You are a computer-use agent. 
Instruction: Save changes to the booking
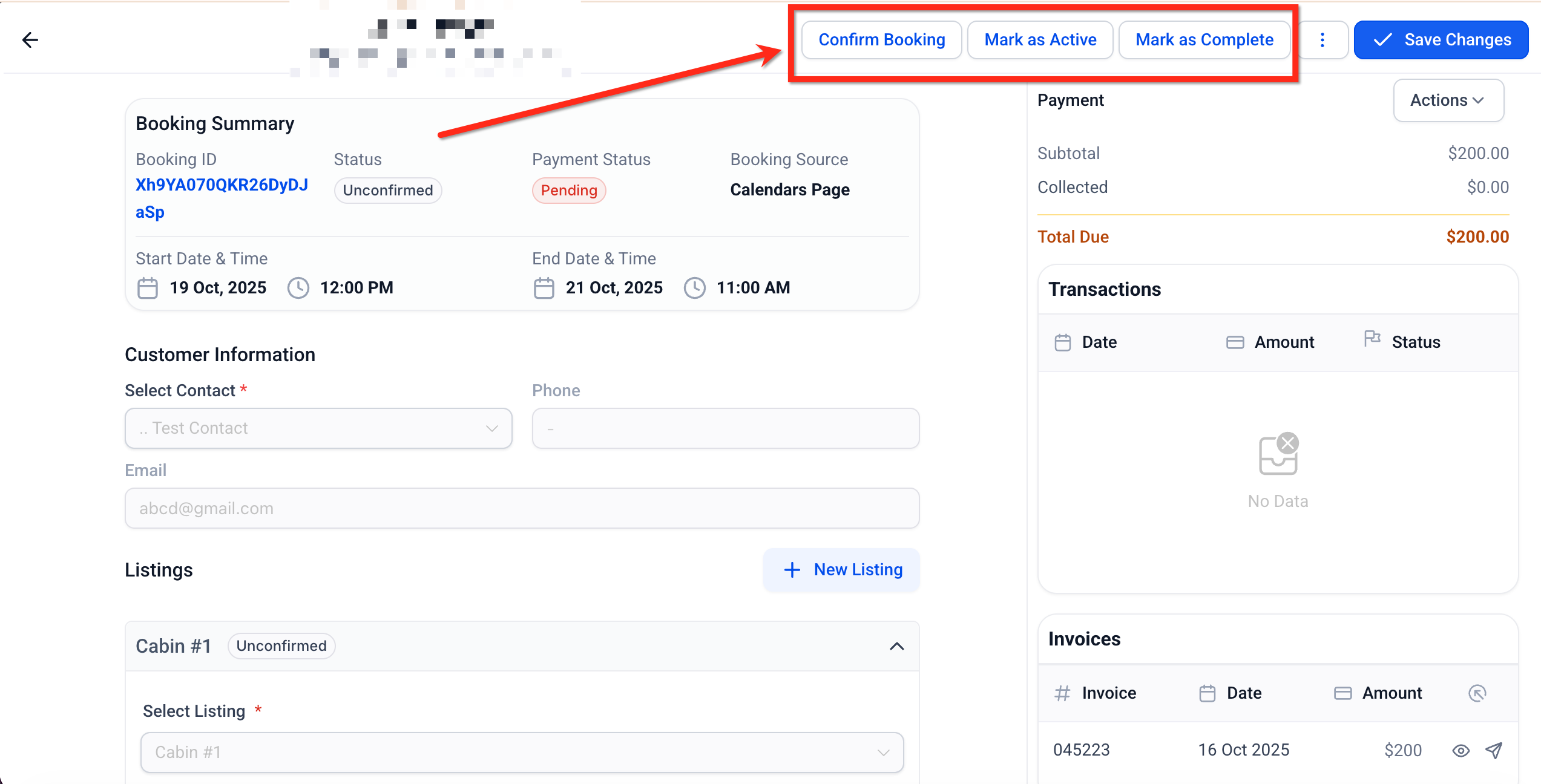(1441, 40)
